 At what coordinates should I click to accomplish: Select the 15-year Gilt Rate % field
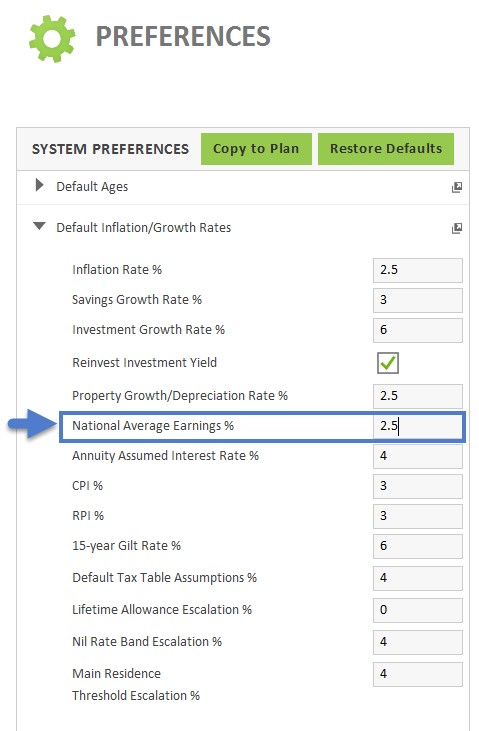[417, 546]
